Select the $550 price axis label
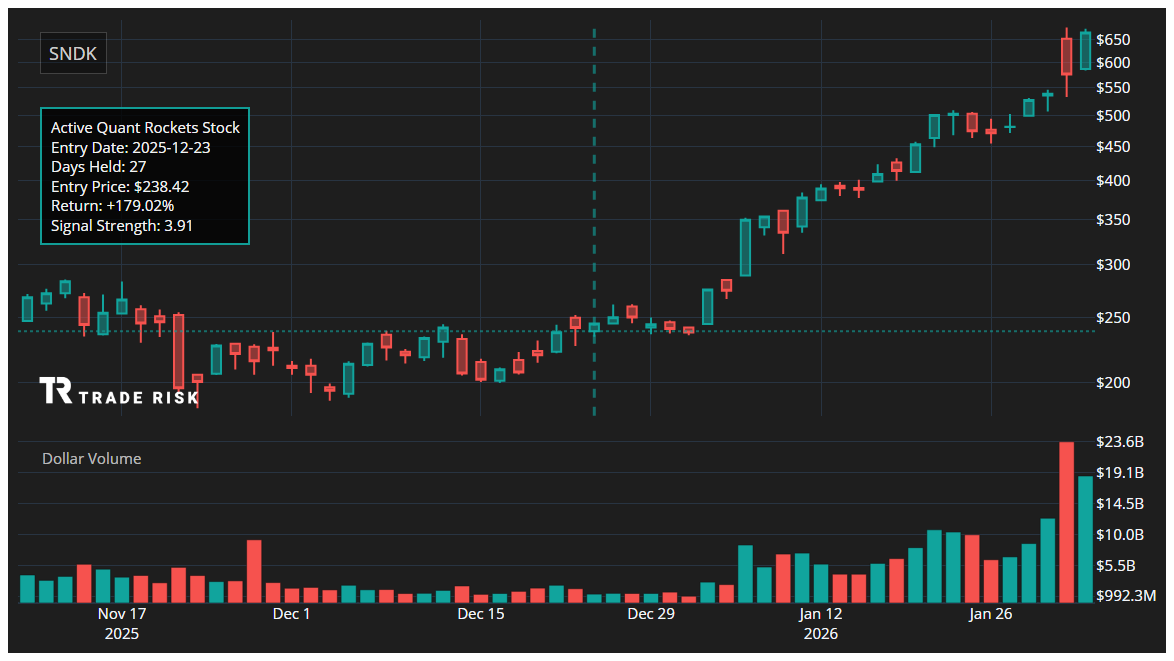 click(1113, 88)
